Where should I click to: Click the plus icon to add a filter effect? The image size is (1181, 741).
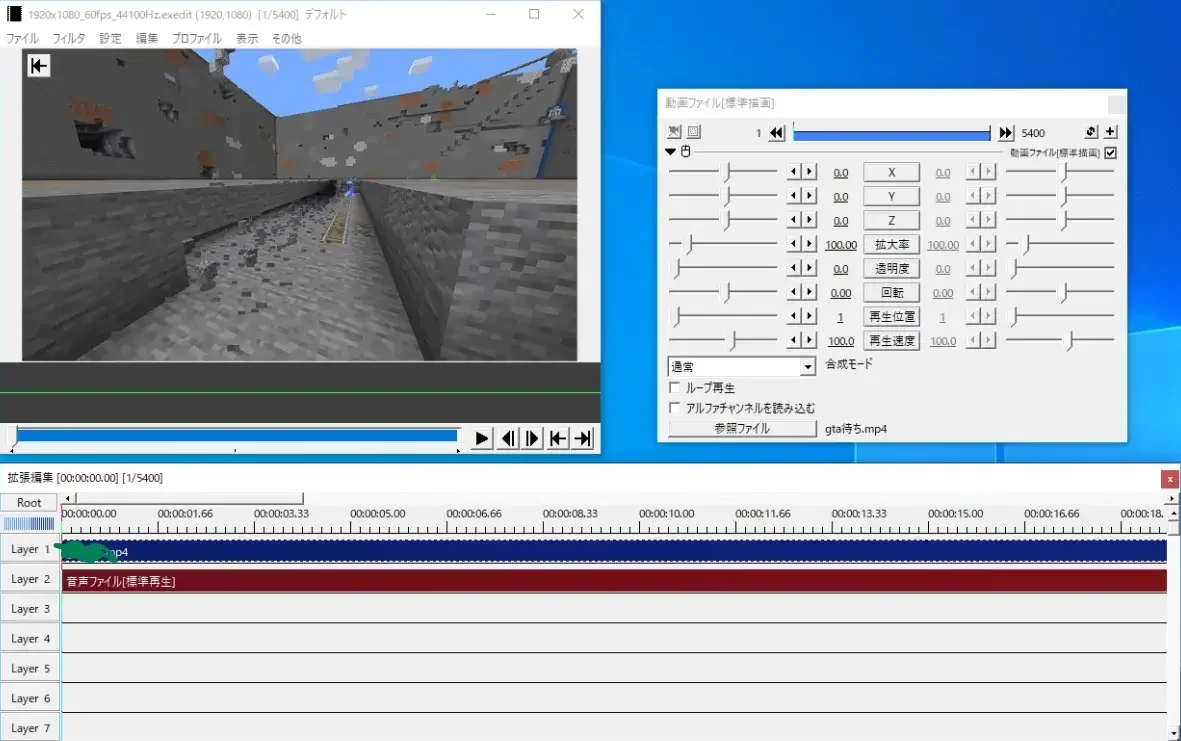pyautogui.click(x=1110, y=132)
